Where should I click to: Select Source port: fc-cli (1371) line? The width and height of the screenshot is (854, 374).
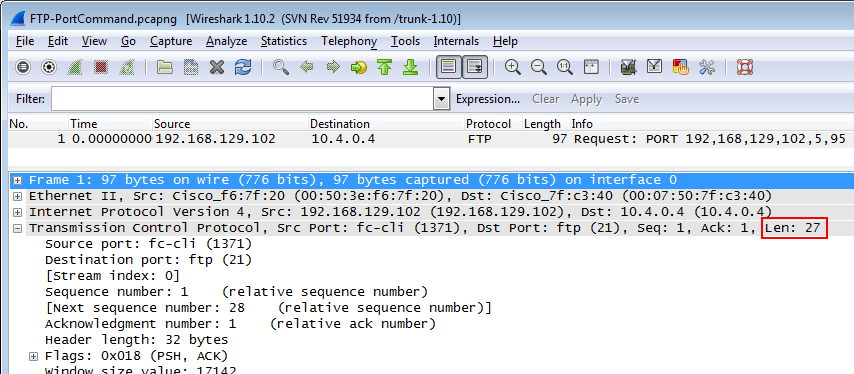(x=149, y=244)
